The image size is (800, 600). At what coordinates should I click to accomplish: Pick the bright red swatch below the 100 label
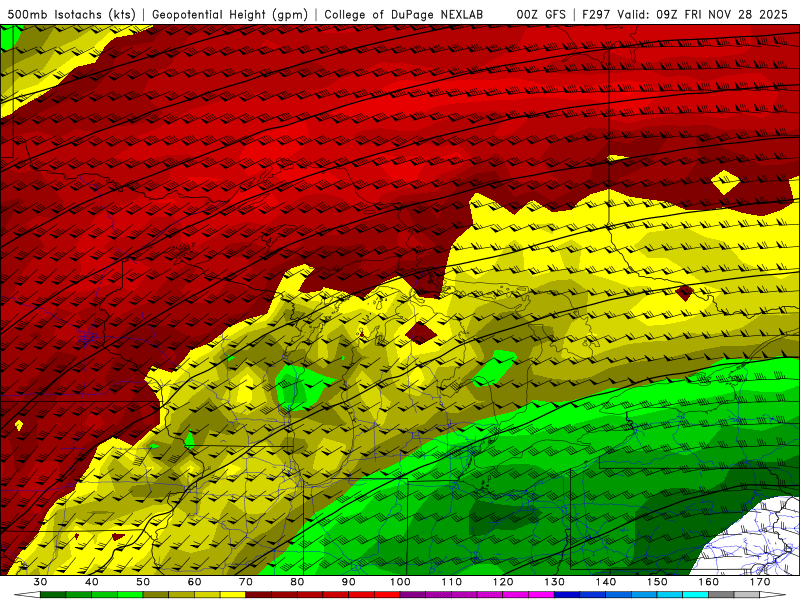387,595
